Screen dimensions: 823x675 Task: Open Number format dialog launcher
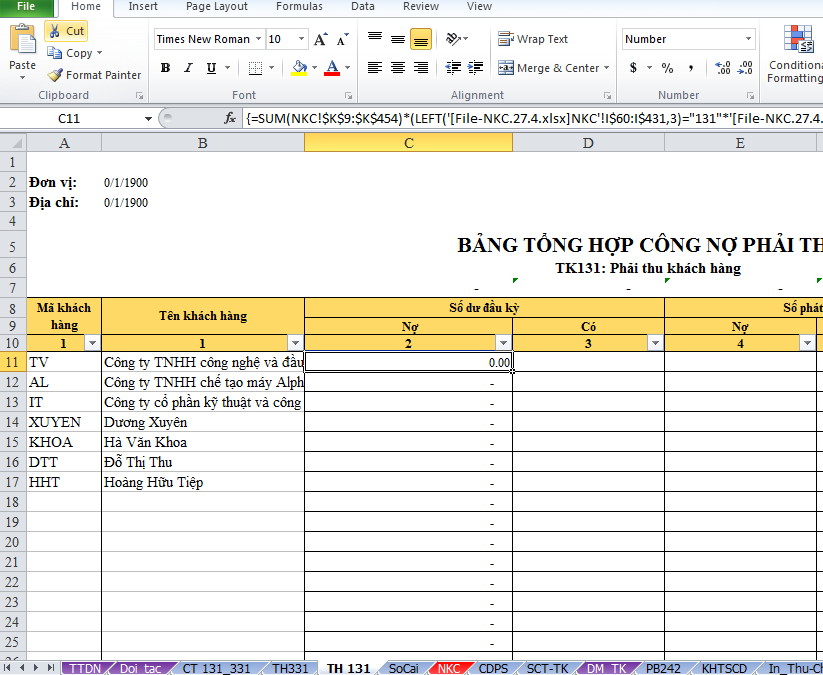pos(750,96)
